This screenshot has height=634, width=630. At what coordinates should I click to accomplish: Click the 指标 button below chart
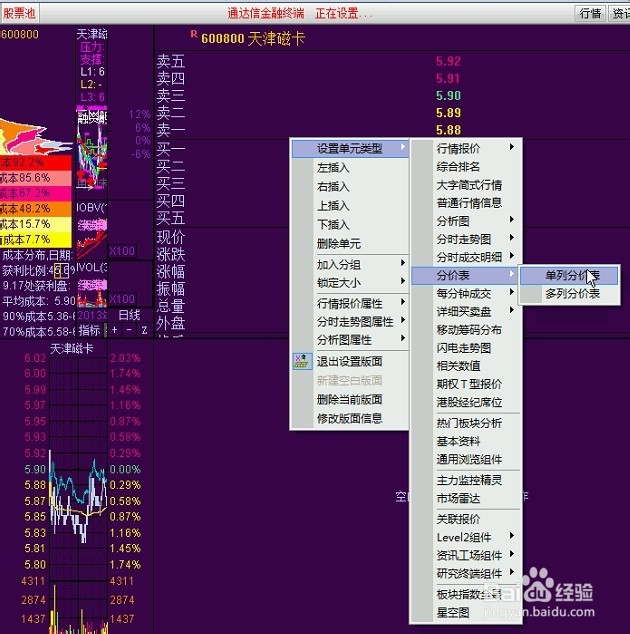click(x=89, y=330)
